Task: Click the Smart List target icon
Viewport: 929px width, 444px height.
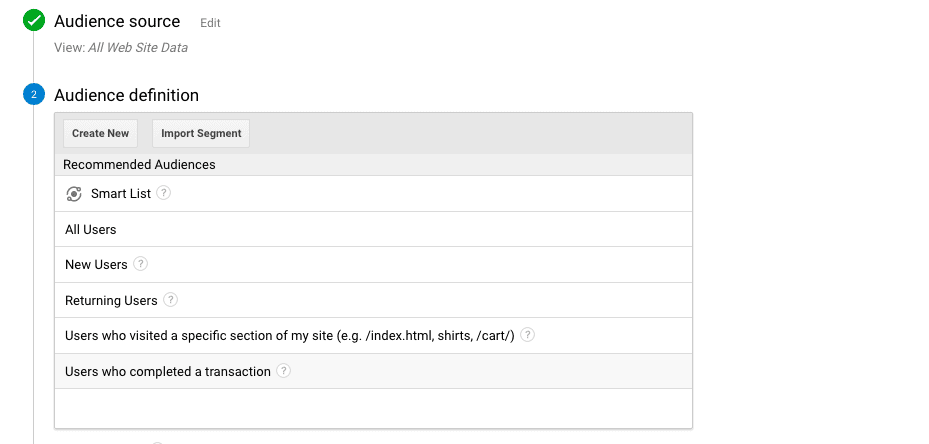Action: click(74, 194)
